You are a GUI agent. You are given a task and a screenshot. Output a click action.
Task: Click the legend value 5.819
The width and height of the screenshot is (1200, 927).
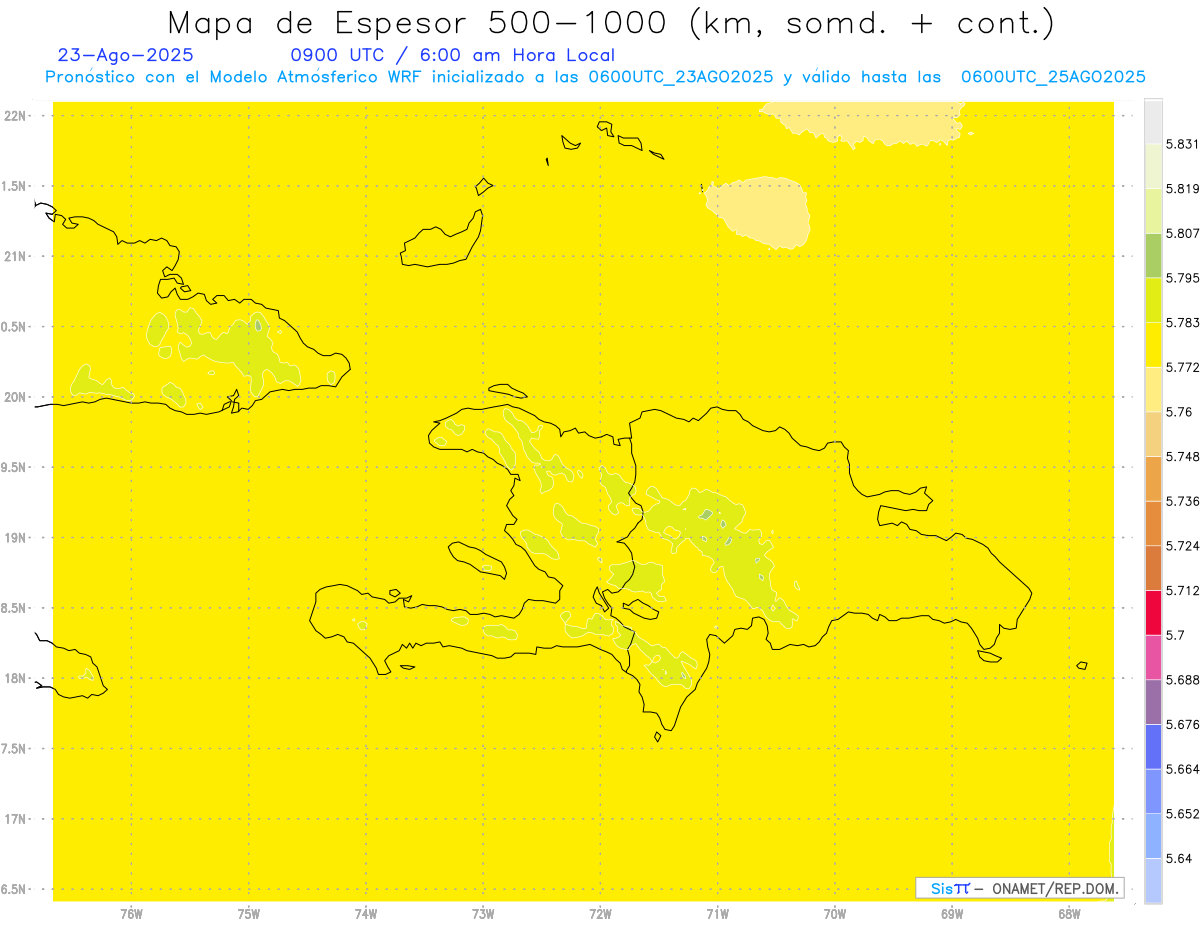pyautogui.click(x=1183, y=188)
